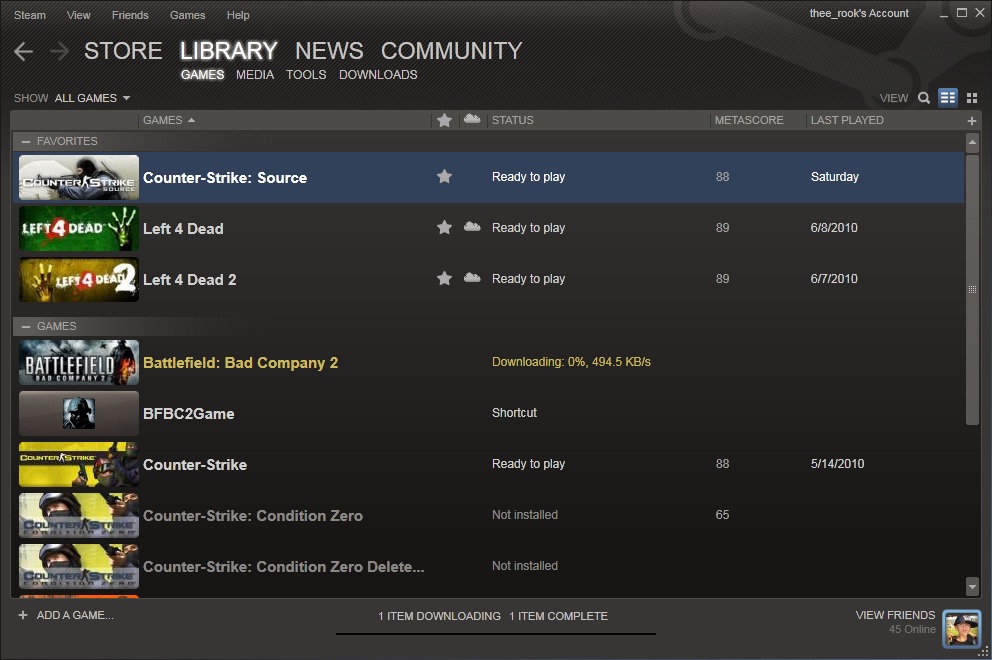Add a column with plus icon
Screen dimensions: 992x660
pyautogui.click(x=972, y=121)
